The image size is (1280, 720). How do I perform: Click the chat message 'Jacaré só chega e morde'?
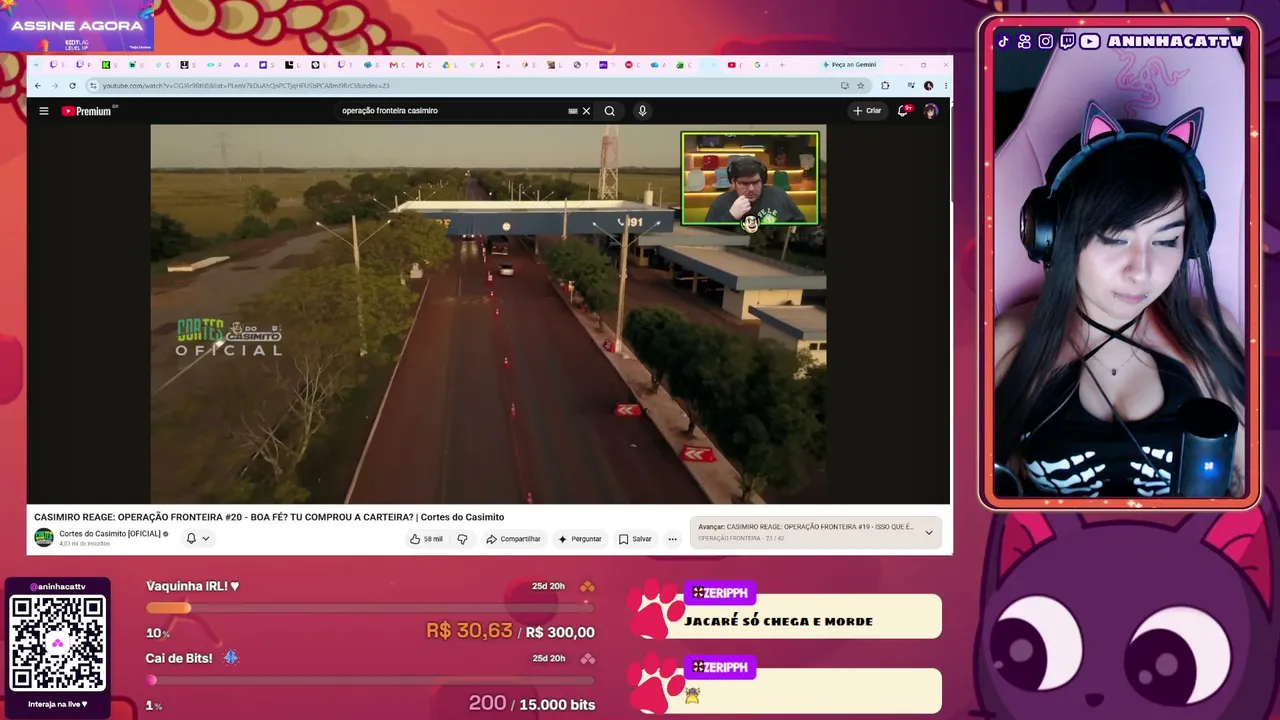click(x=779, y=621)
